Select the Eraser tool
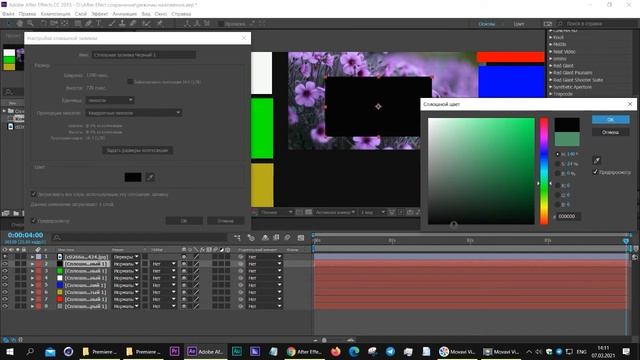This screenshot has width=640, height=360. [133, 24]
